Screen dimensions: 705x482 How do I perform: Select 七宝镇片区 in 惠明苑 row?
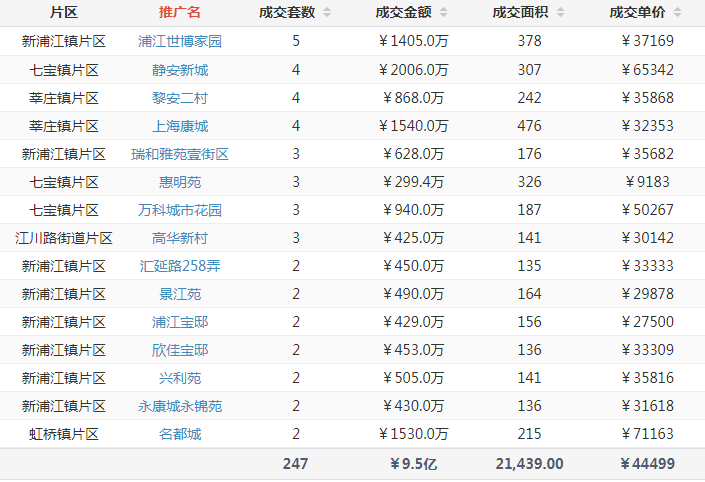coord(63,182)
